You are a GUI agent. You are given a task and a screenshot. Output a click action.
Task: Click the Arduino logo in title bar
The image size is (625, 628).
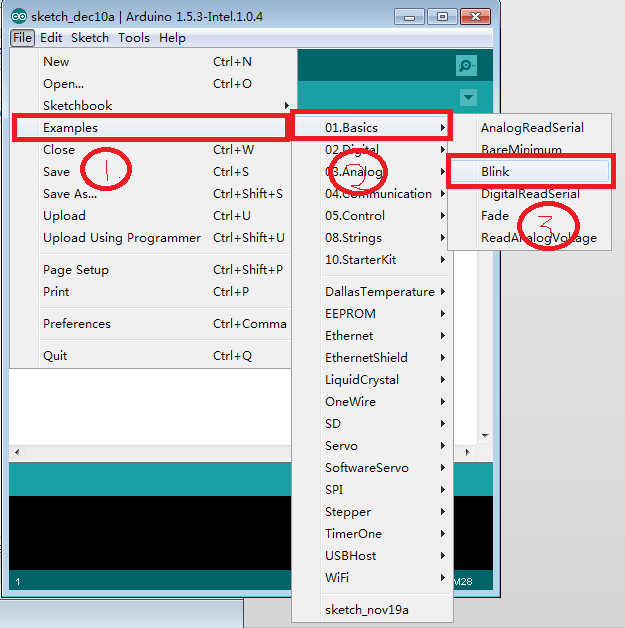click(x=19, y=16)
